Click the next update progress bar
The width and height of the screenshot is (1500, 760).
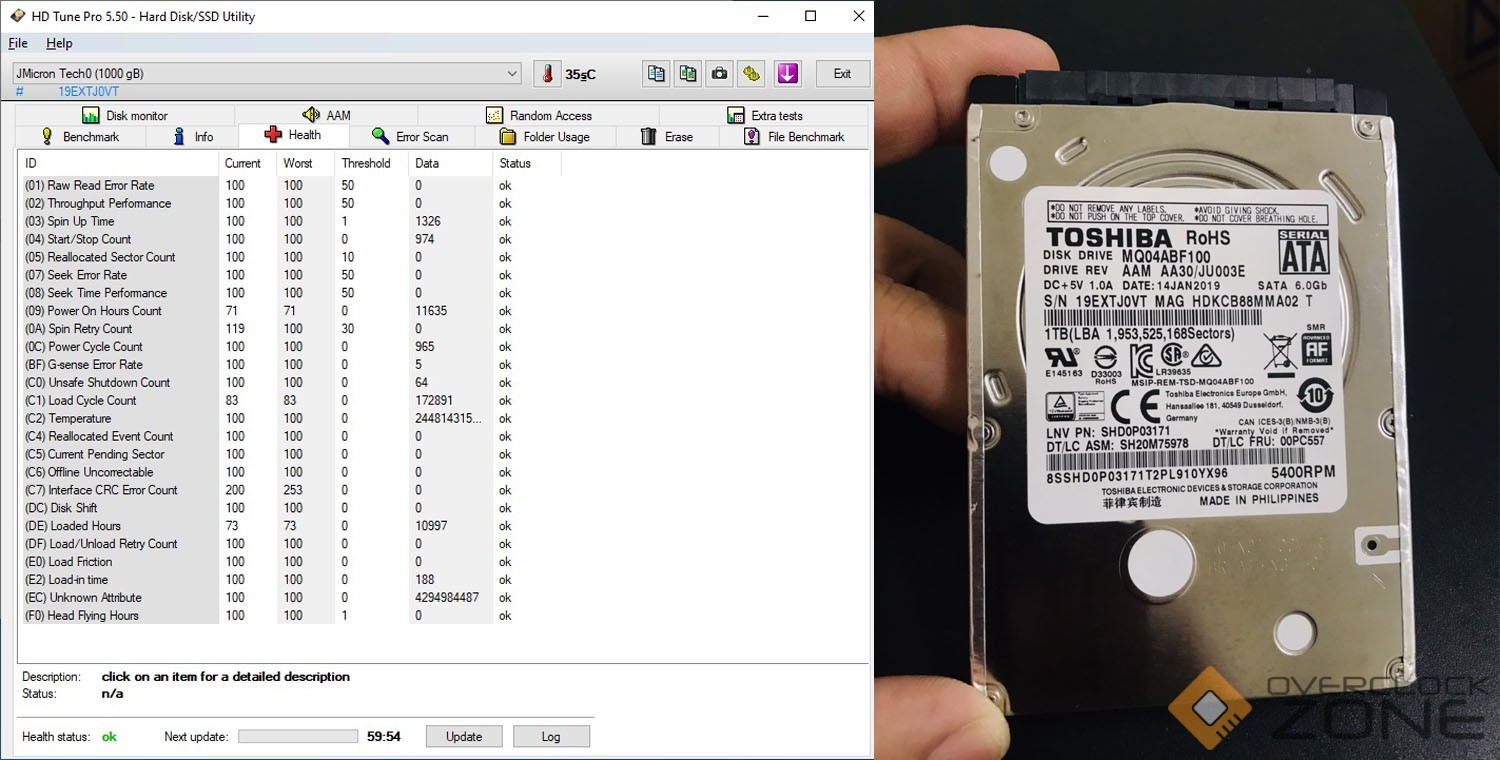297,737
